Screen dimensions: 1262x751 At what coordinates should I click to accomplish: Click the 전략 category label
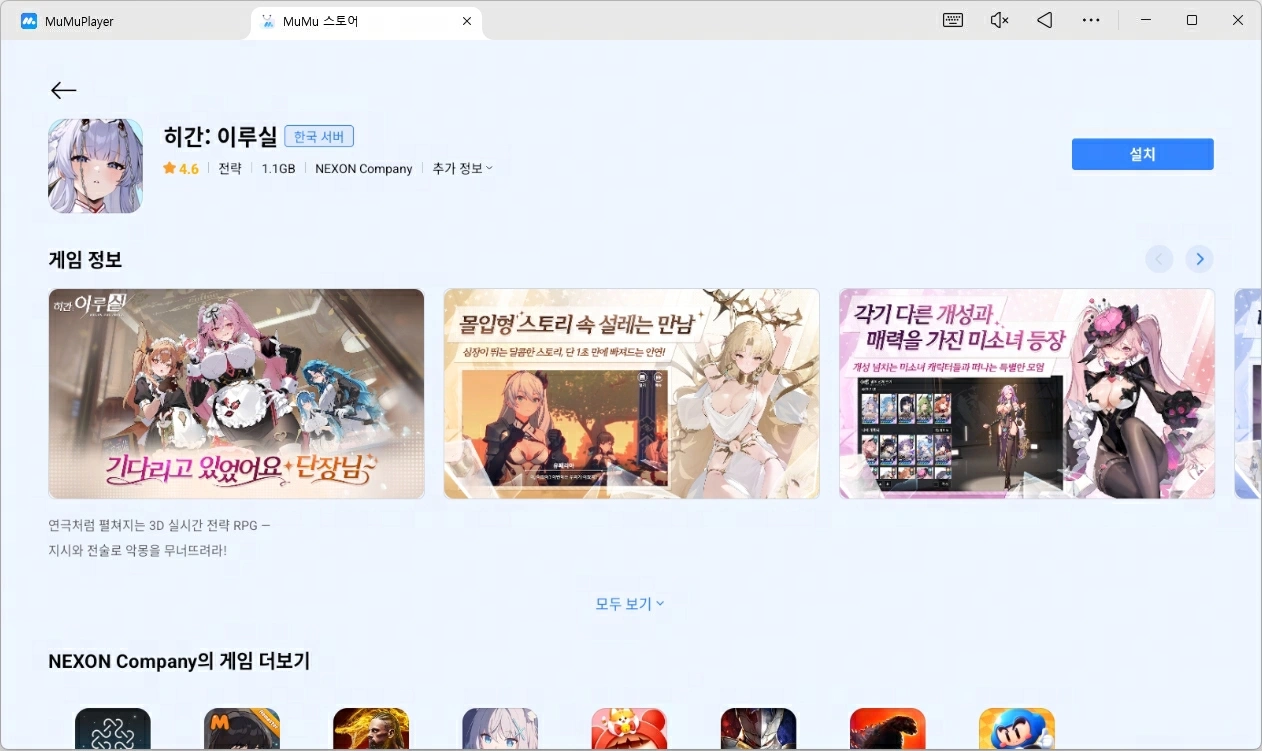tap(230, 169)
